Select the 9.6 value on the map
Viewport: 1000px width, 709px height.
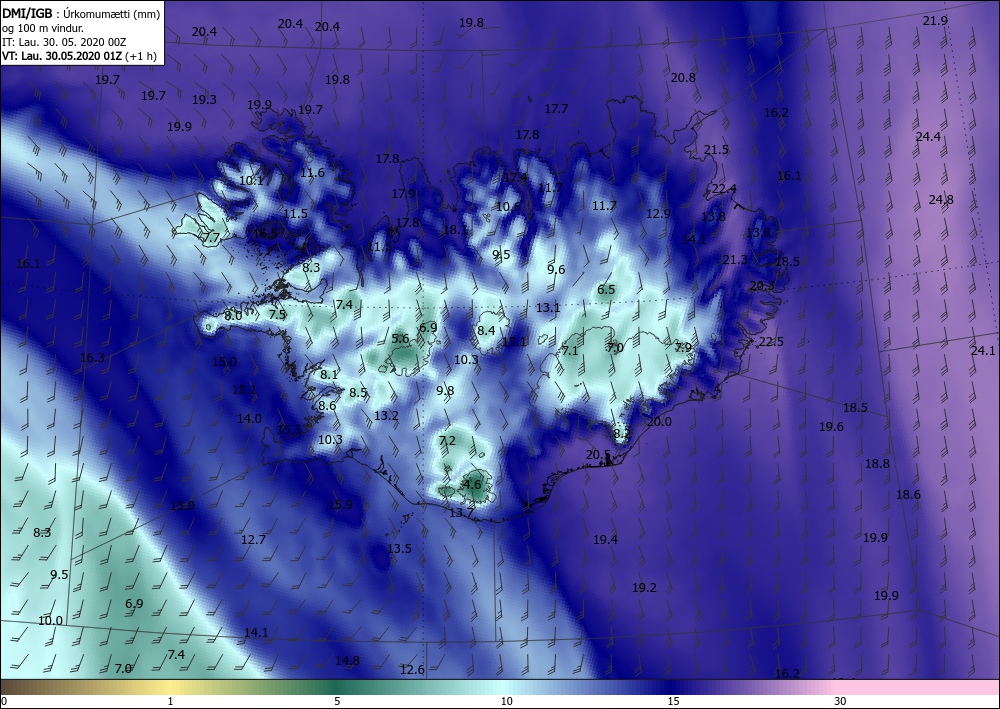[x=556, y=270]
